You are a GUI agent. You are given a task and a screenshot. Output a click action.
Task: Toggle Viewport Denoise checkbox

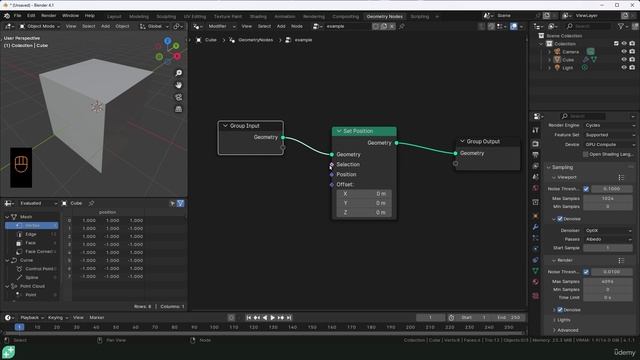[560, 219]
